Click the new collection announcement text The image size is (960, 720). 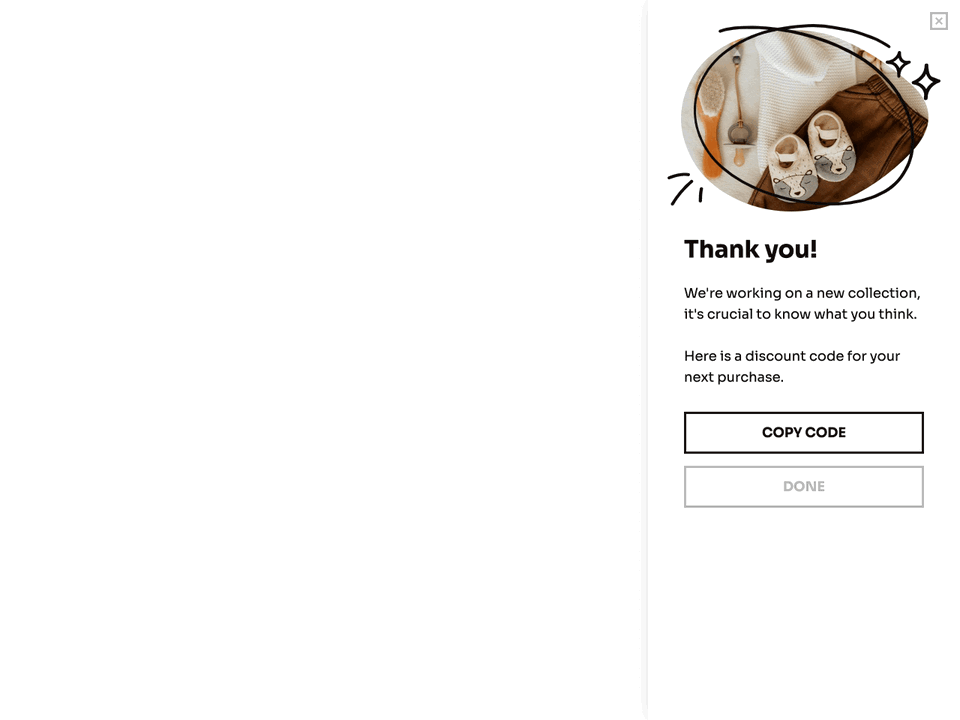coord(800,303)
